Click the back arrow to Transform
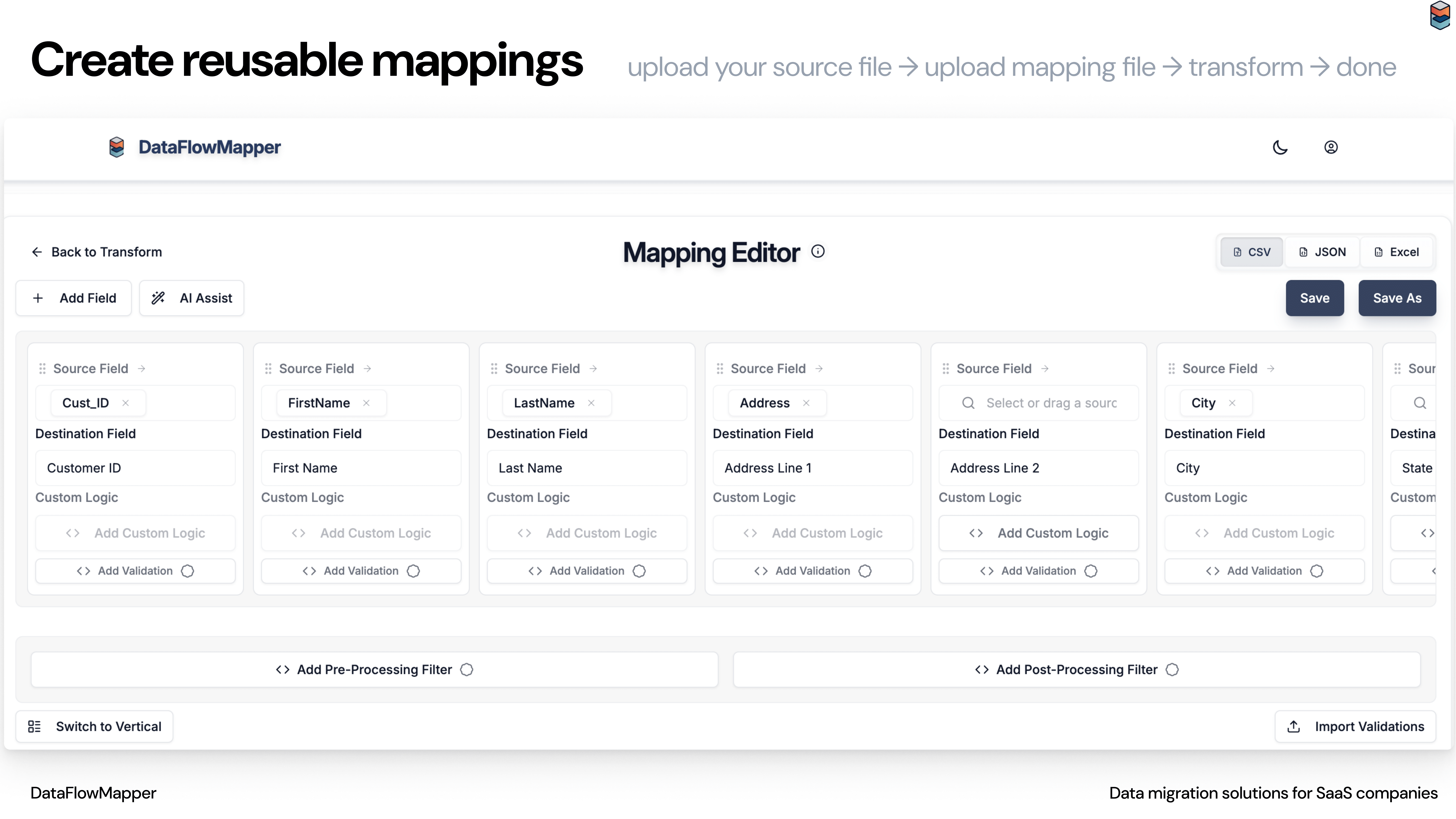This screenshot has width=1456, height=819. point(37,252)
